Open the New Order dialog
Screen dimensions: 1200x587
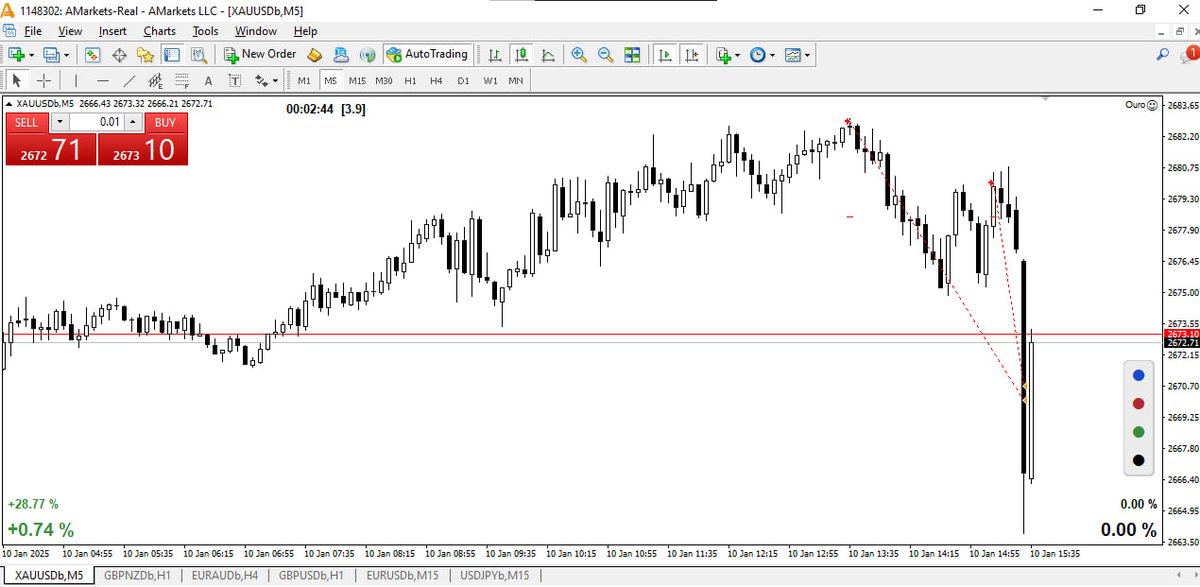(x=260, y=54)
